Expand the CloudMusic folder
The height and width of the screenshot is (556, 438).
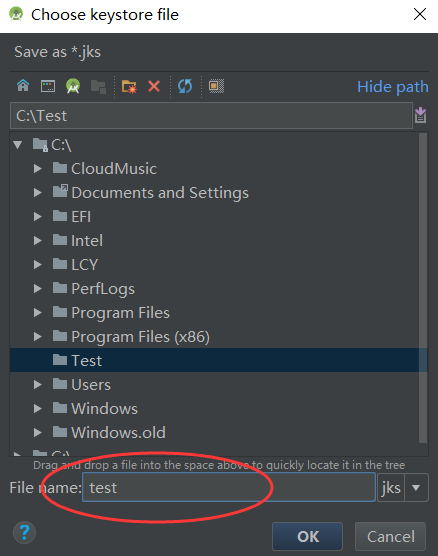[x=38, y=168]
